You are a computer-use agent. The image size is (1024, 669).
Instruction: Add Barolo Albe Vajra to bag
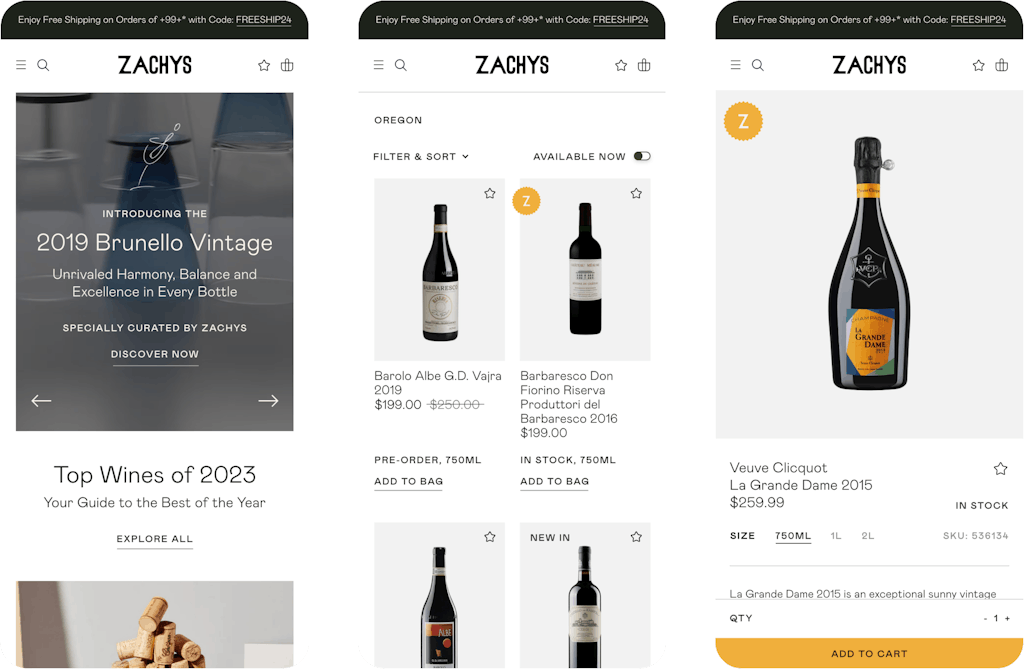[x=409, y=481]
